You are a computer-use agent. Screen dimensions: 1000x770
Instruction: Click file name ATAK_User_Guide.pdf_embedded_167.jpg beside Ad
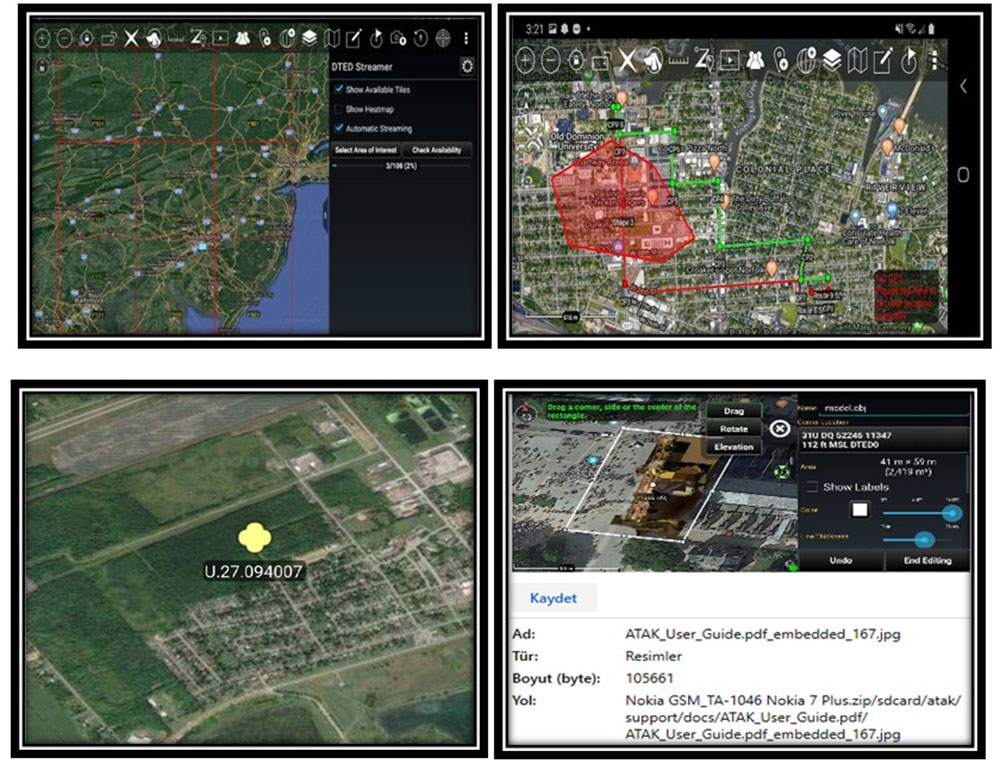[x=763, y=634]
